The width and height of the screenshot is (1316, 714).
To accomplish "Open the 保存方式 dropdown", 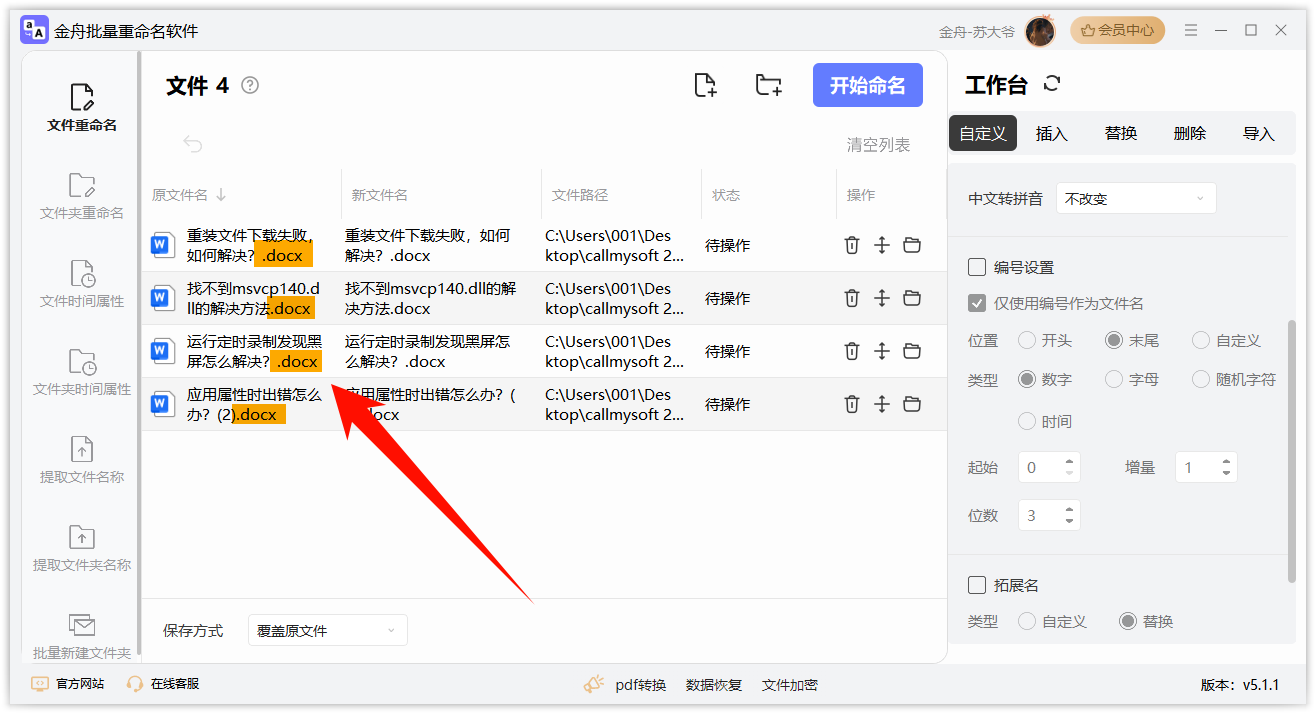I will click(327, 630).
